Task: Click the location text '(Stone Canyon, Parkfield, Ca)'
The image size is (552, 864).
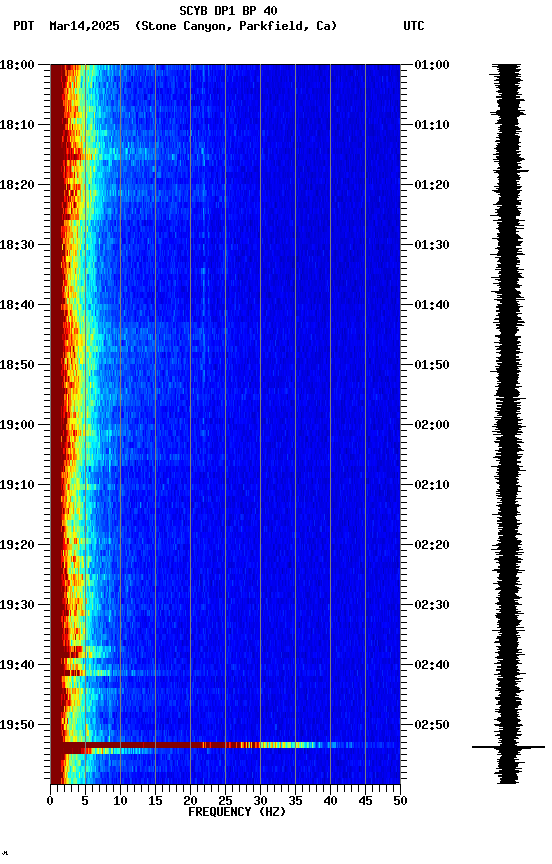Action: (236, 26)
